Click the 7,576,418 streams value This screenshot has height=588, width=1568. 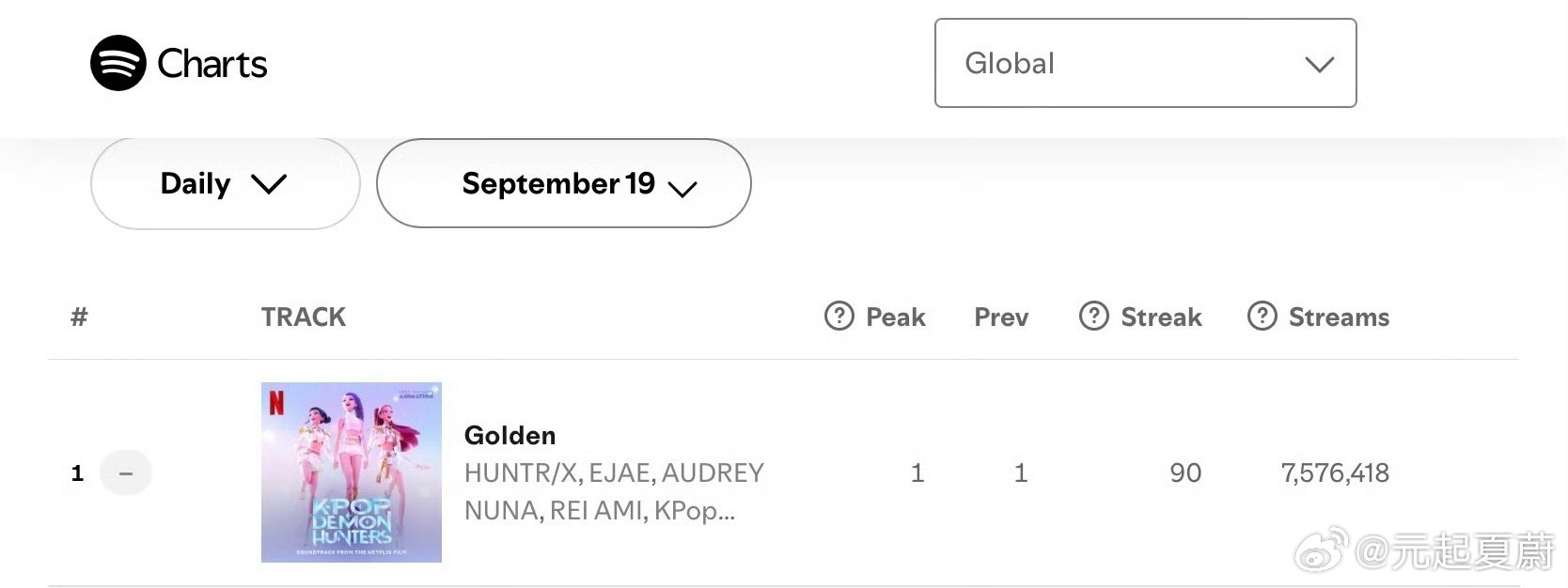coord(1335,472)
